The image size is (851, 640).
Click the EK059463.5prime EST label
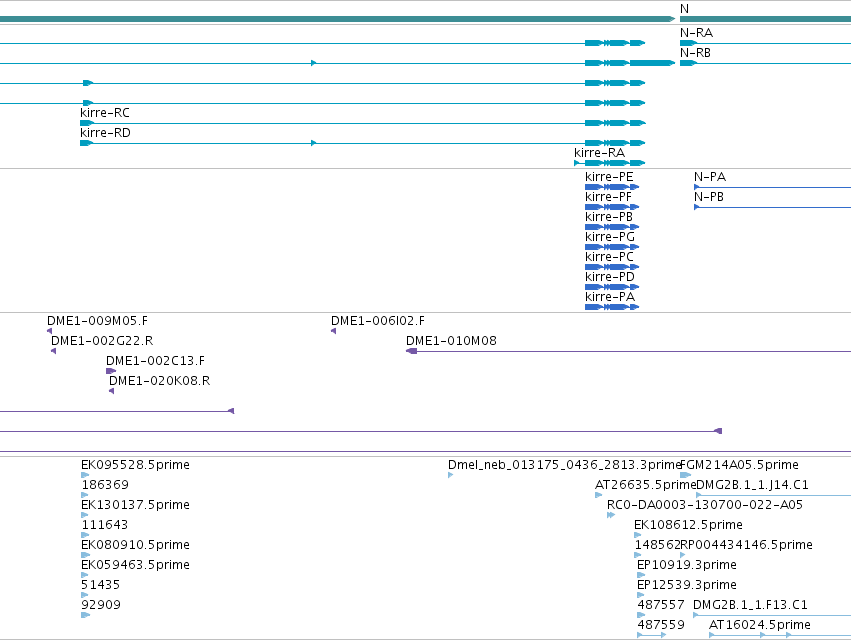point(135,565)
